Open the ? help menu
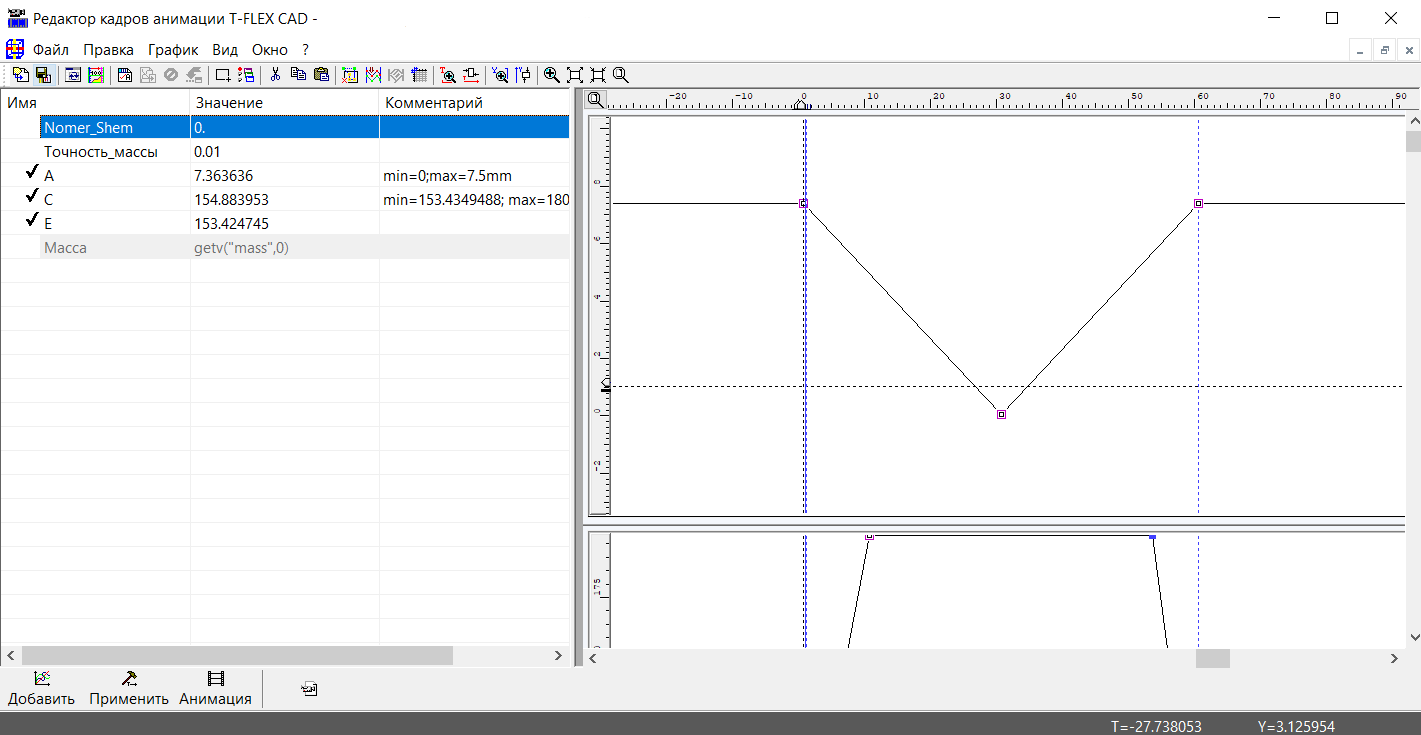 [x=305, y=49]
